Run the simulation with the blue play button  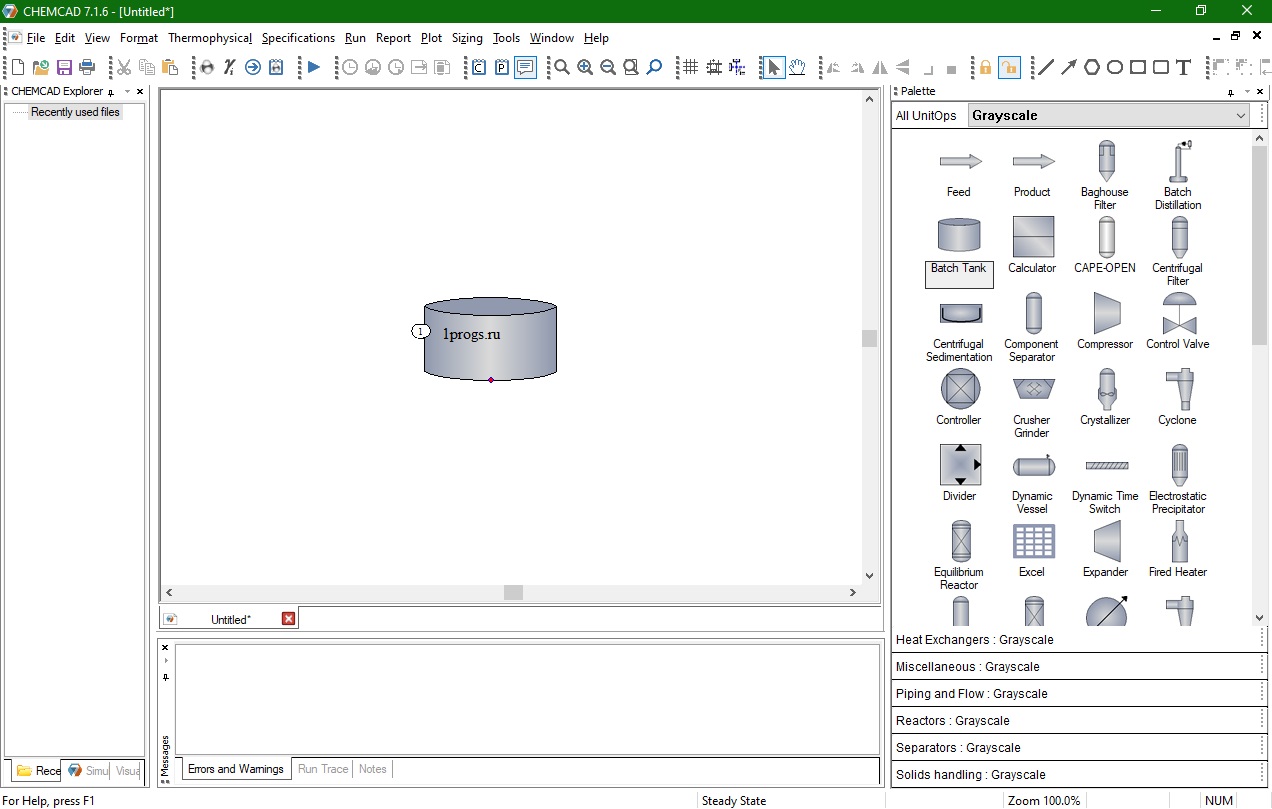[x=313, y=67]
